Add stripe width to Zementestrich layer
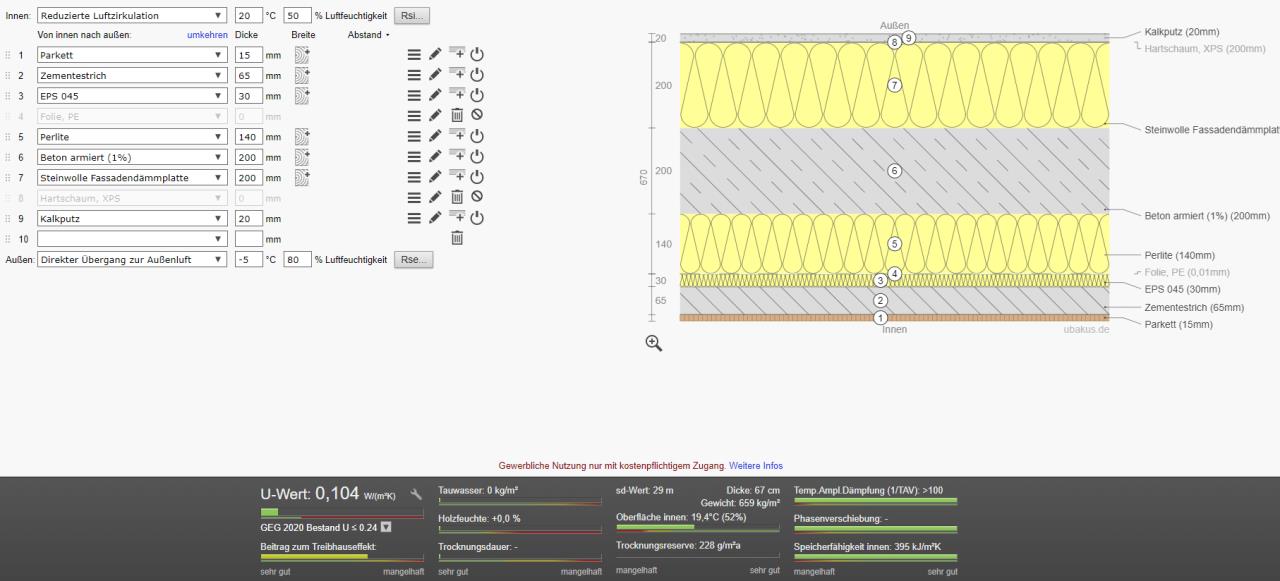1280x581 pixels. (302, 75)
